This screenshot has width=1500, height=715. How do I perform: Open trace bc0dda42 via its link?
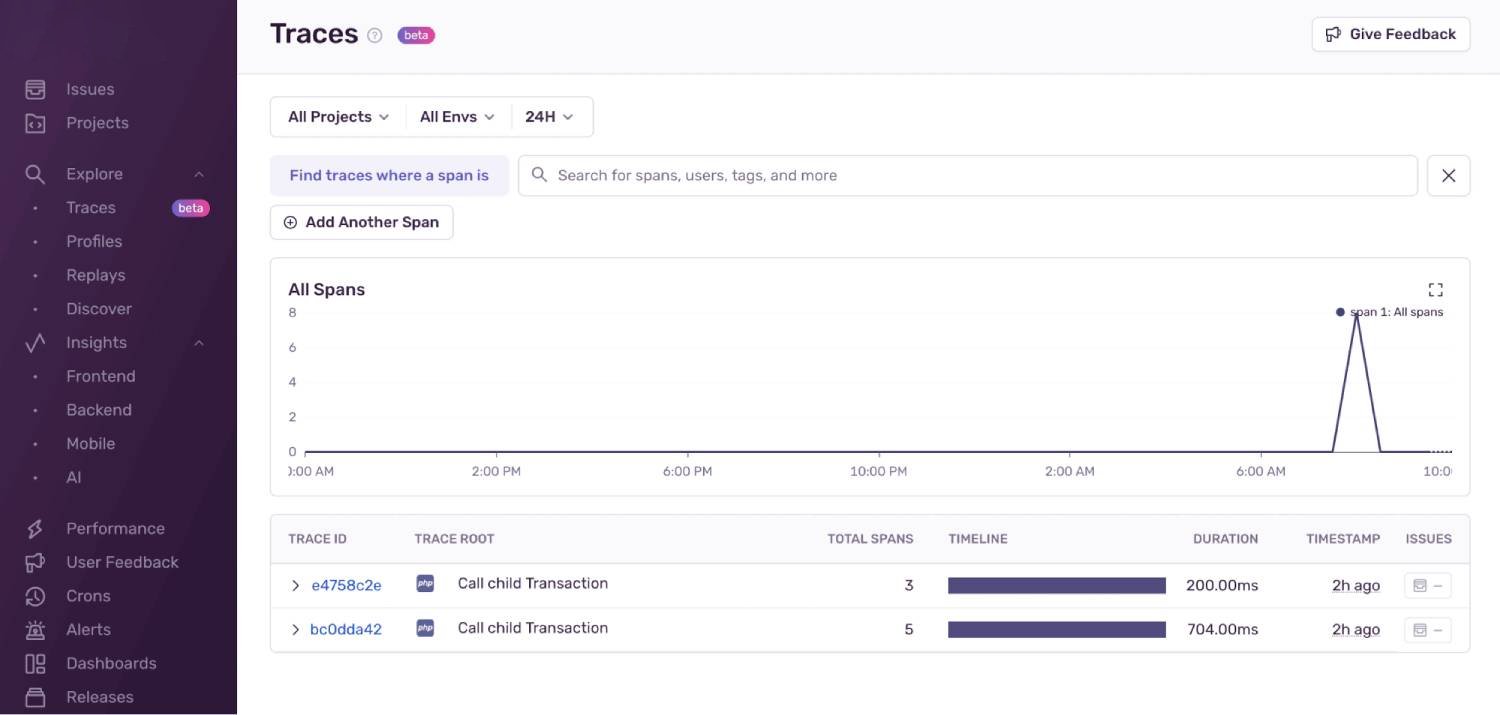345,629
